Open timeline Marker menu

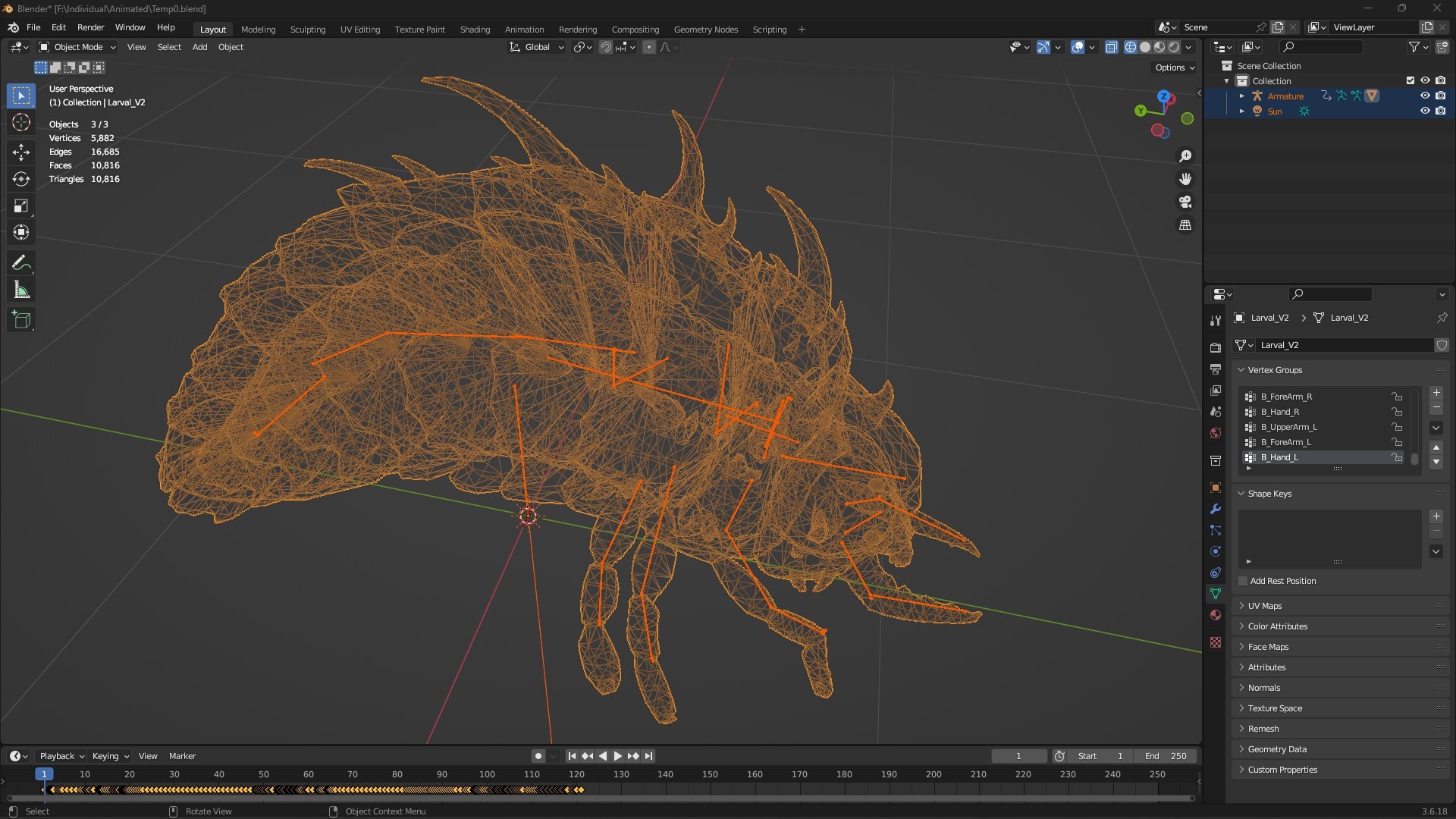182,756
